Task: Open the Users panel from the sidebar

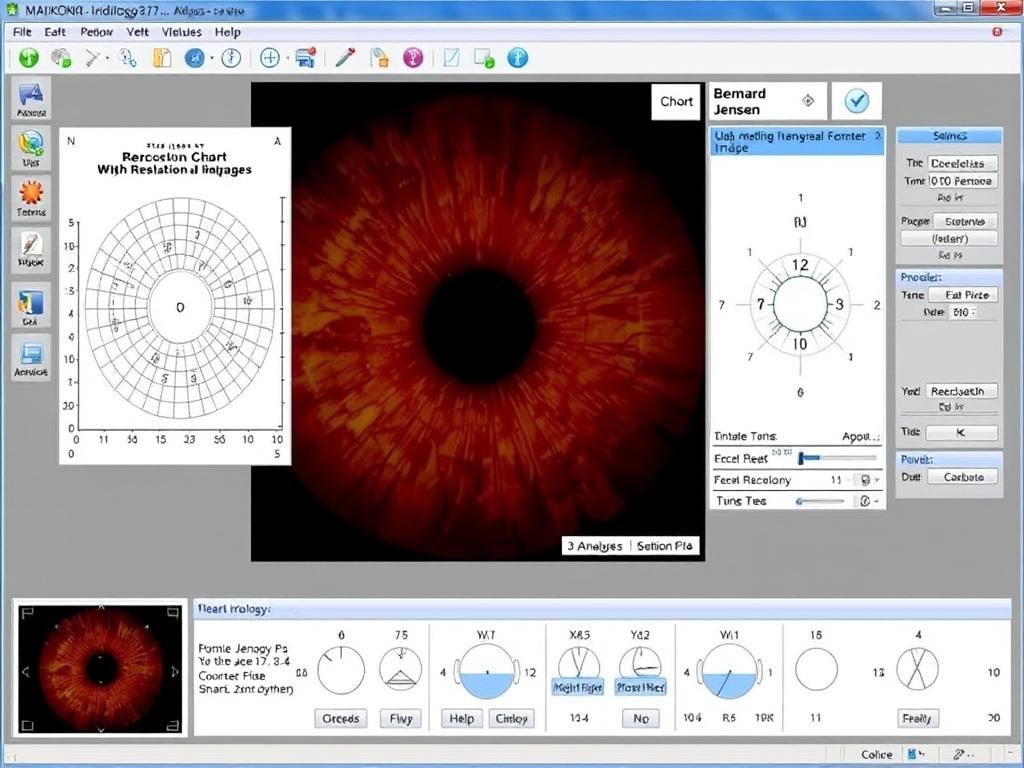Action: point(32,150)
